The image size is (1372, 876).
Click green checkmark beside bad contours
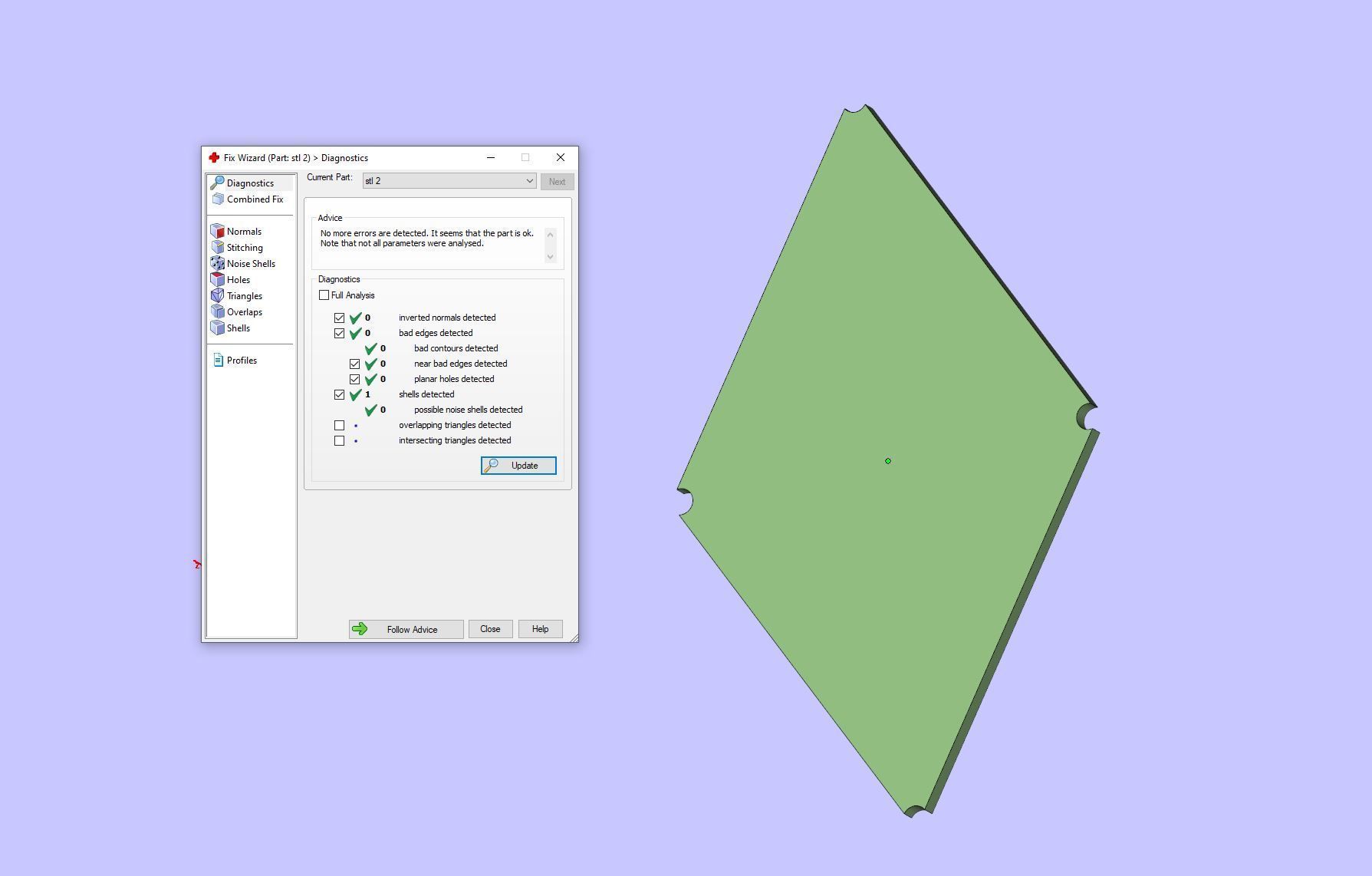[370, 348]
